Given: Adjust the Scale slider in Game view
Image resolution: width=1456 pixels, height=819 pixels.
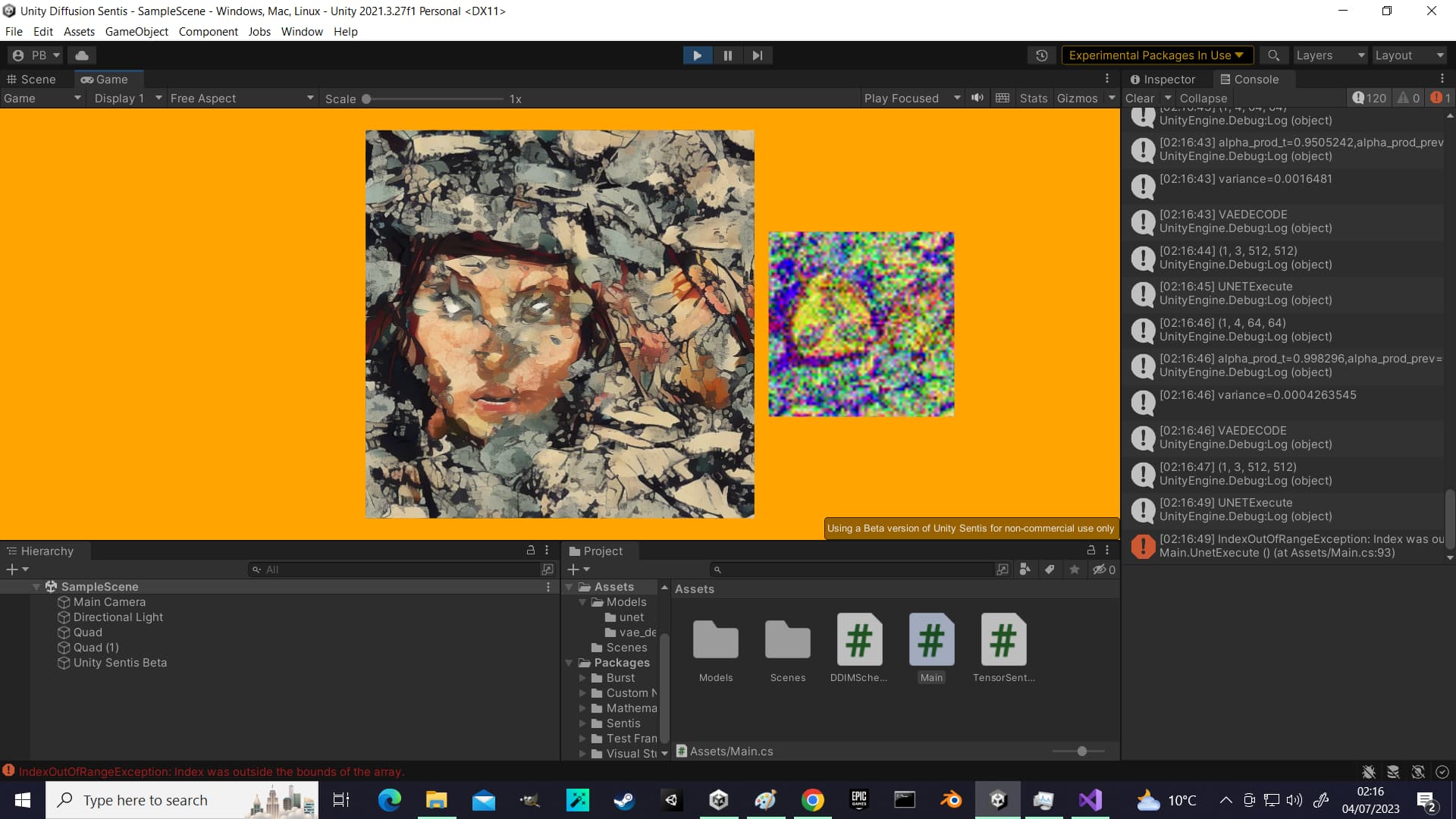Looking at the screenshot, I should pyautogui.click(x=366, y=98).
